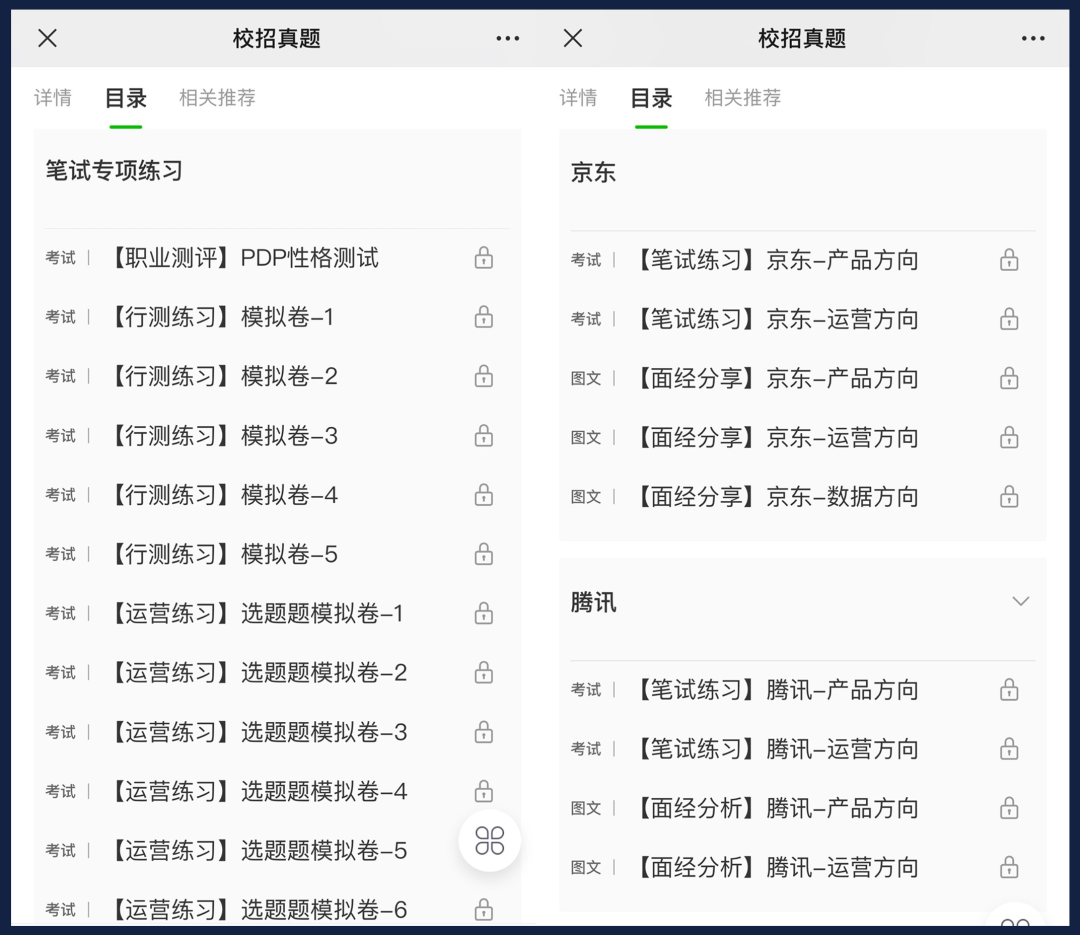Switch to 详情 tab in left panel
1080x935 pixels.
point(53,98)
